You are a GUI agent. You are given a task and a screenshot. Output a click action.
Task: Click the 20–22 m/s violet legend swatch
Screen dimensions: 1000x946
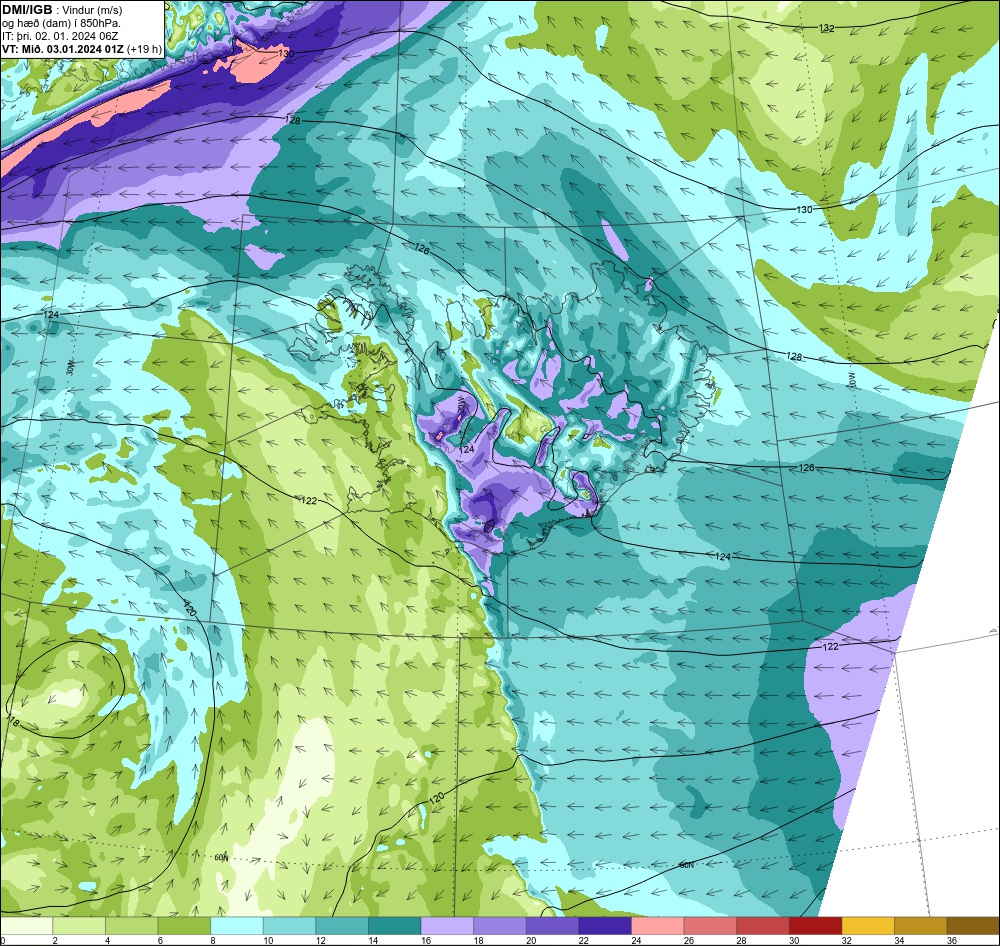(552, 926)
